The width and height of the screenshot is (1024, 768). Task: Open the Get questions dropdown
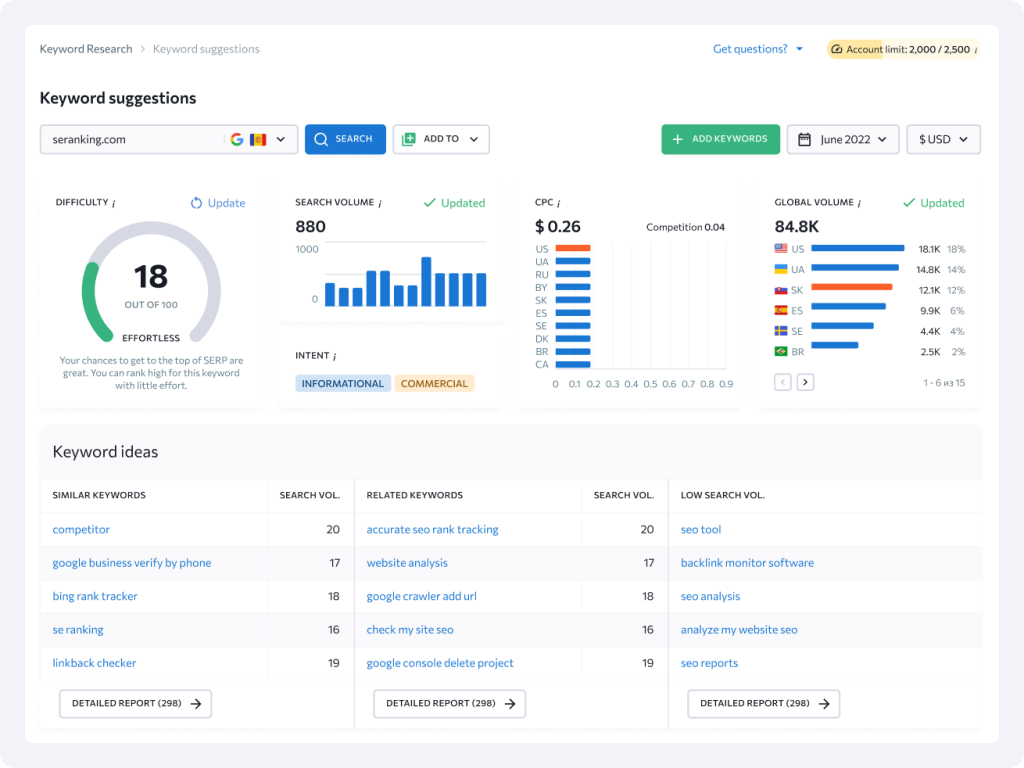click(x=757, y=48)
